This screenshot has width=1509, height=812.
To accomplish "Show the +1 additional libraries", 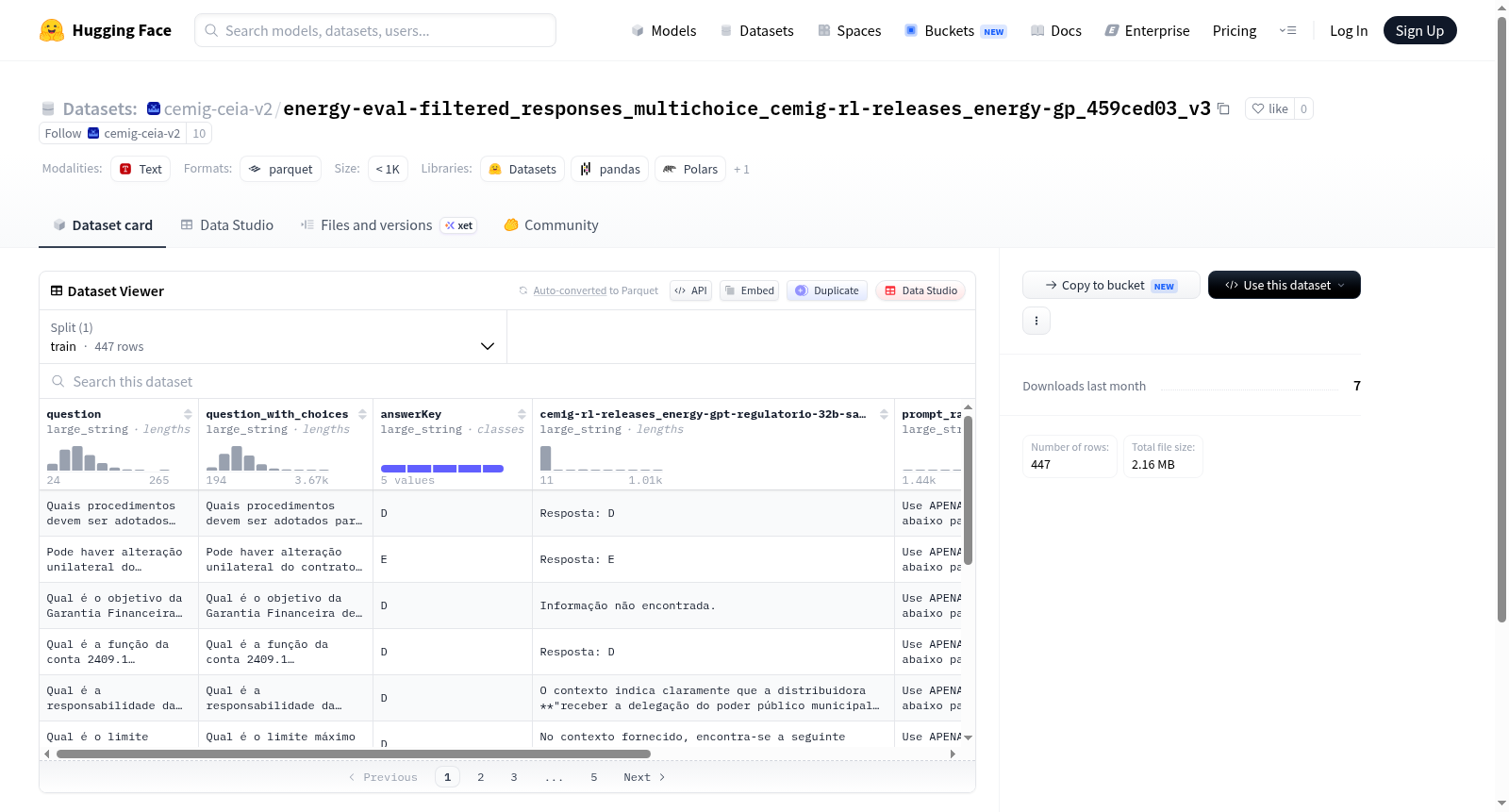I will [x=741, y=170].
